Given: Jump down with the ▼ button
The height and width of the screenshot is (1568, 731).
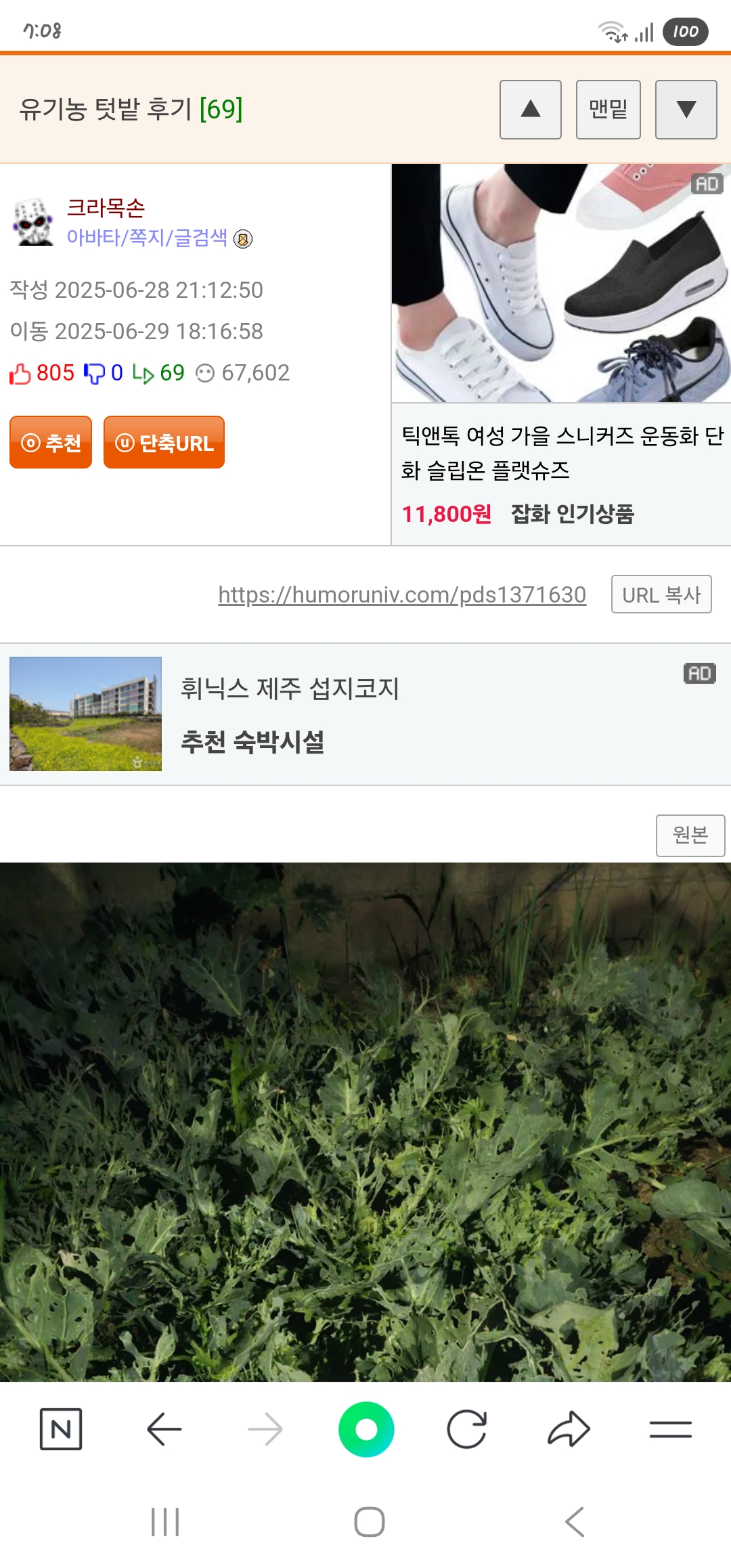Looking at the screenshot, I should (686, 110).
